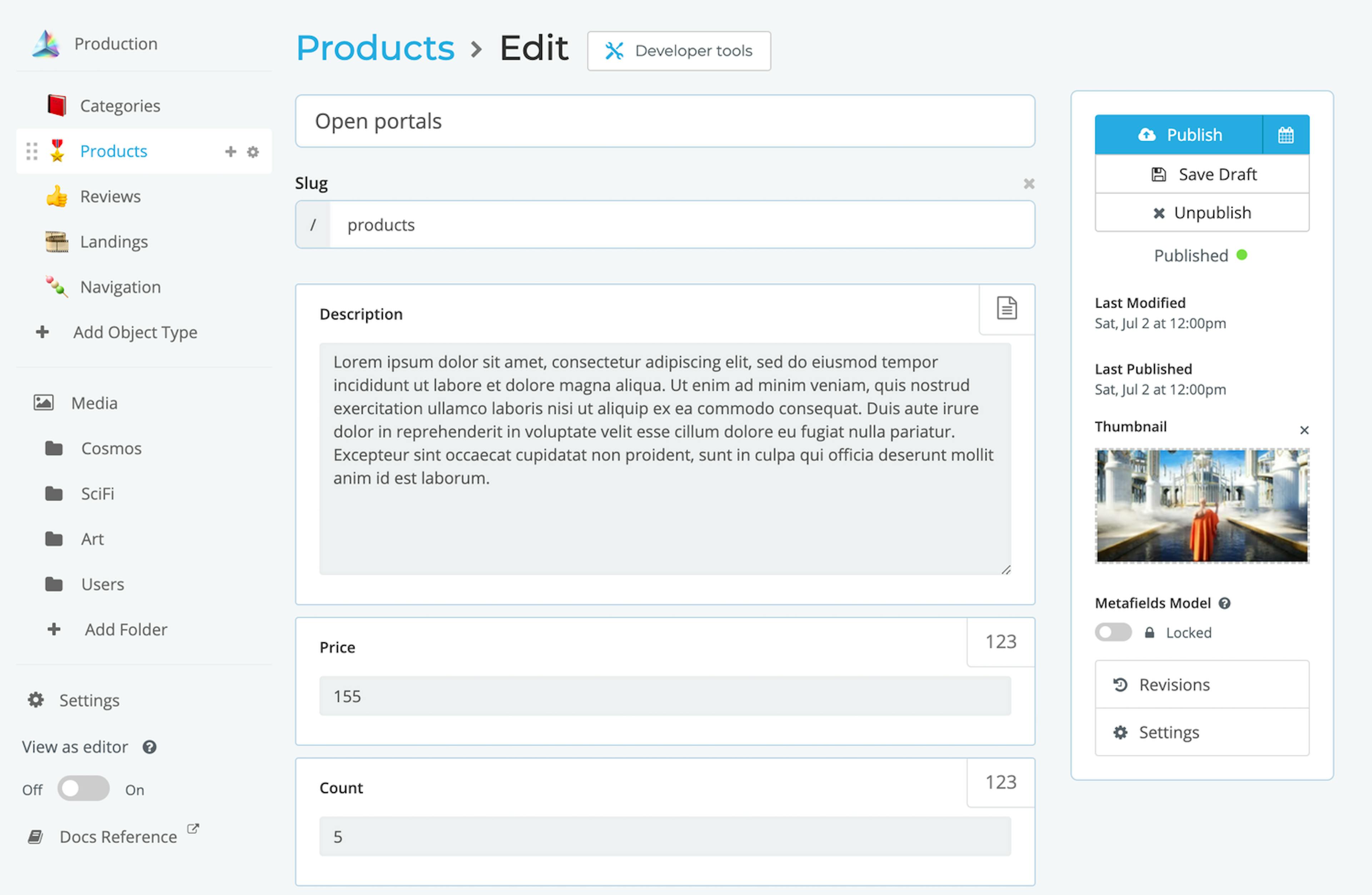Click the Production bucket name
The width and height of the screenshot is (1372, 895).
(x=116, y=44)
